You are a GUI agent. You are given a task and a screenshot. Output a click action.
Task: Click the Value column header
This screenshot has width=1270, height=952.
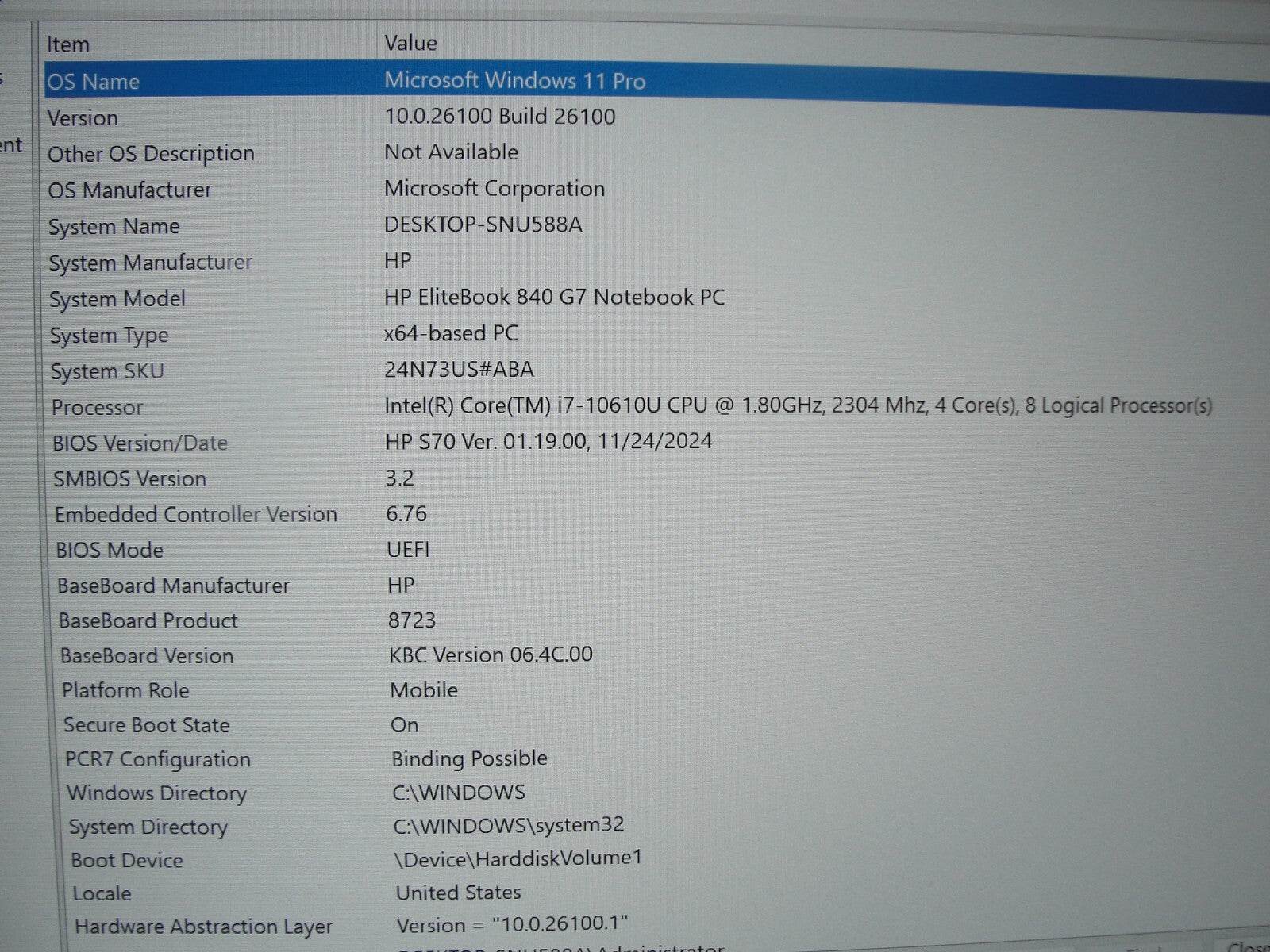click(410, 42)
